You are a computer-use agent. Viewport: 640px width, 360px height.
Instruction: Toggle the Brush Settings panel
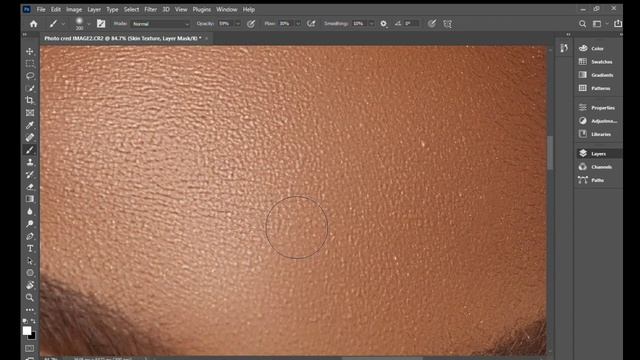(101, 24)
